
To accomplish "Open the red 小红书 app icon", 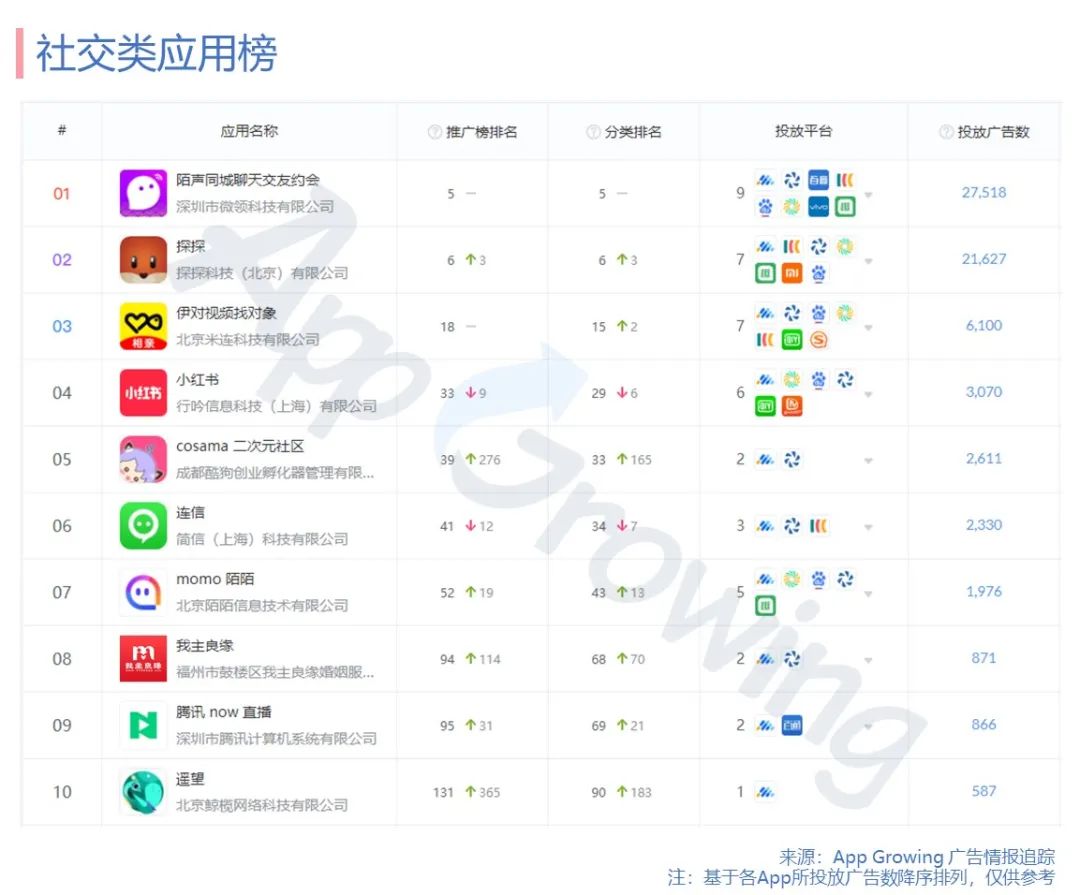I will [143, 393].
